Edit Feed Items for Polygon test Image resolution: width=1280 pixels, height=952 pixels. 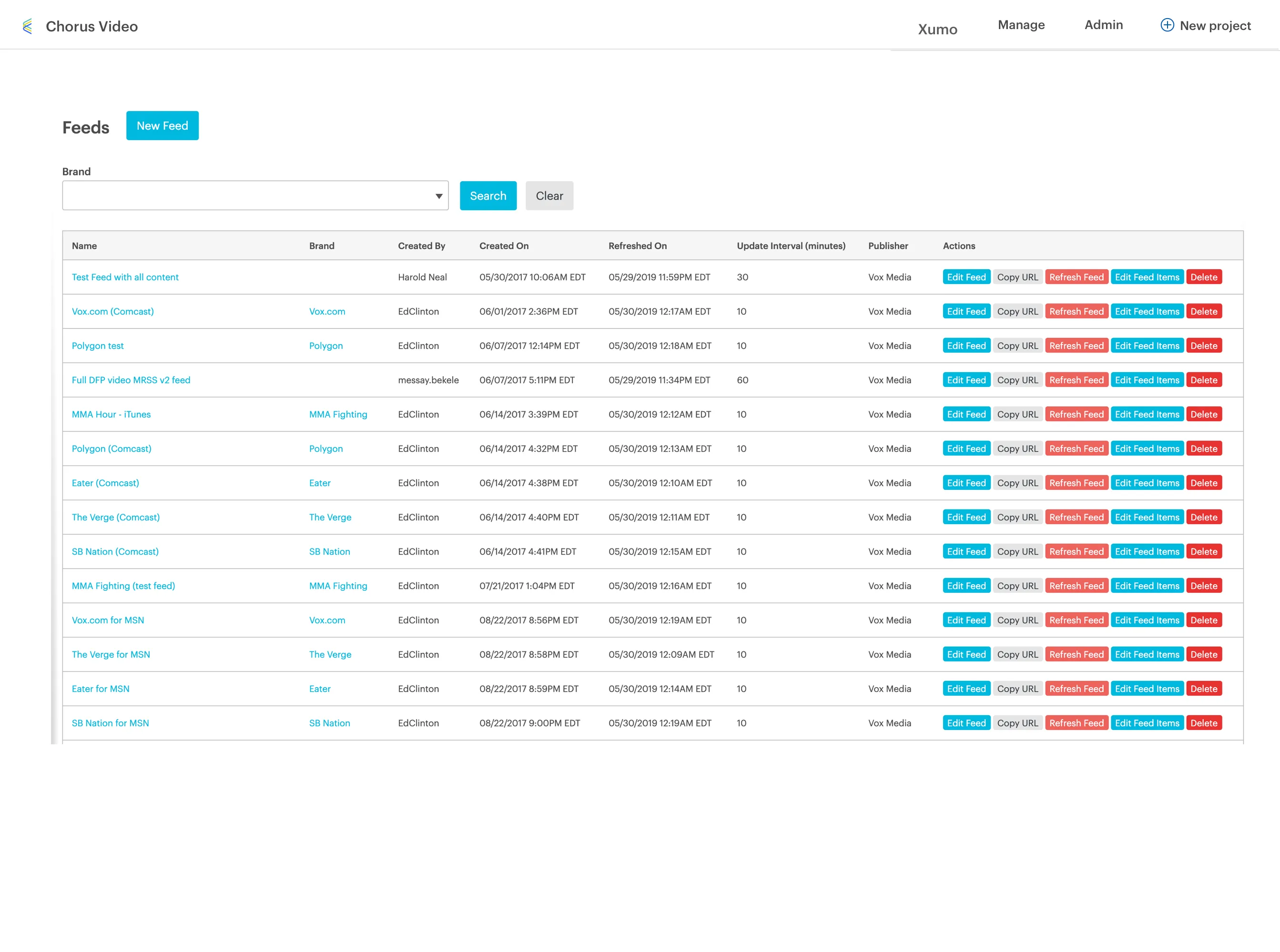coord(1147,346)
